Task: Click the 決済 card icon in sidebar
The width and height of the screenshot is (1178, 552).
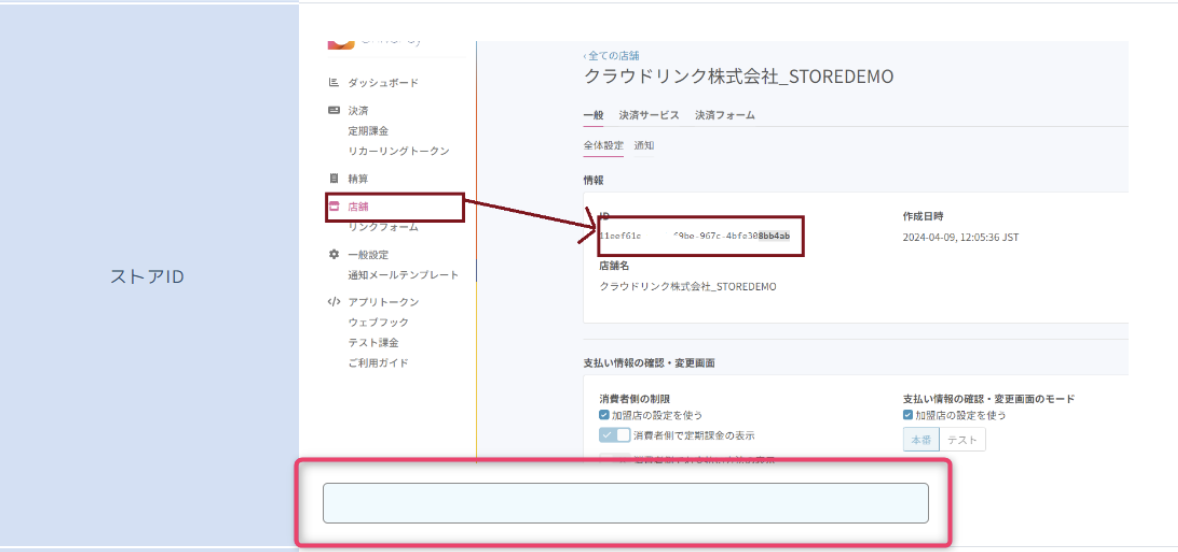Action: point(334,111)
